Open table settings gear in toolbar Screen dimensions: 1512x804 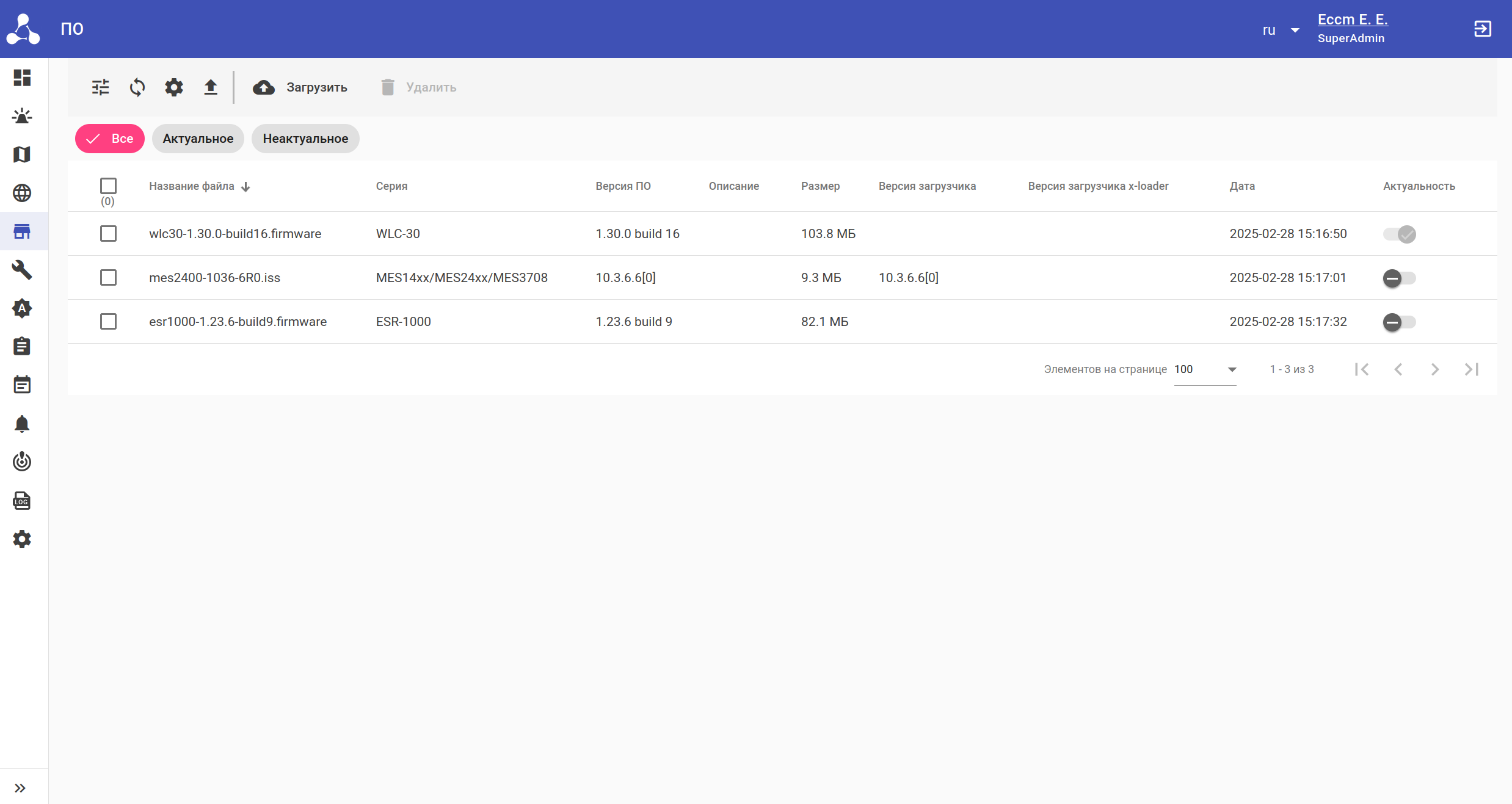pyautogui.click(x=174, y=87)
